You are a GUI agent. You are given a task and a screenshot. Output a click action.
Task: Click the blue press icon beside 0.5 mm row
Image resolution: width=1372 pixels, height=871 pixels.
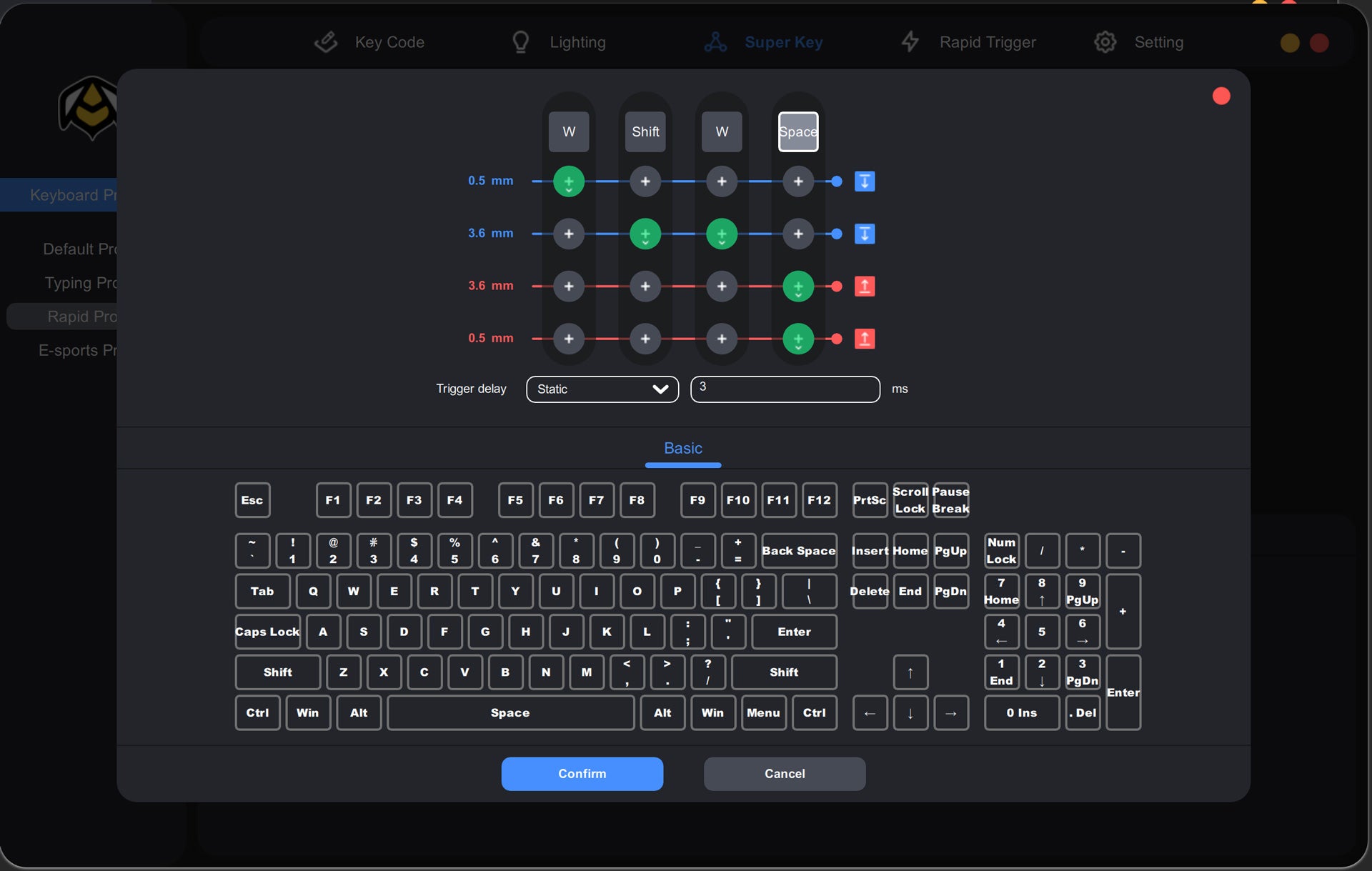coord(864,181)
